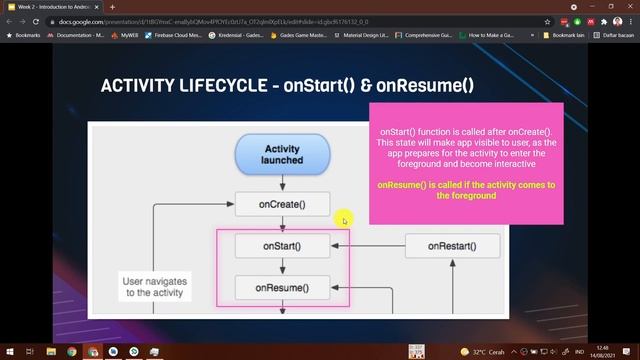Open the green circular app on the taskbar
Viewport: 640px width, 360px height.
[134, 351]
